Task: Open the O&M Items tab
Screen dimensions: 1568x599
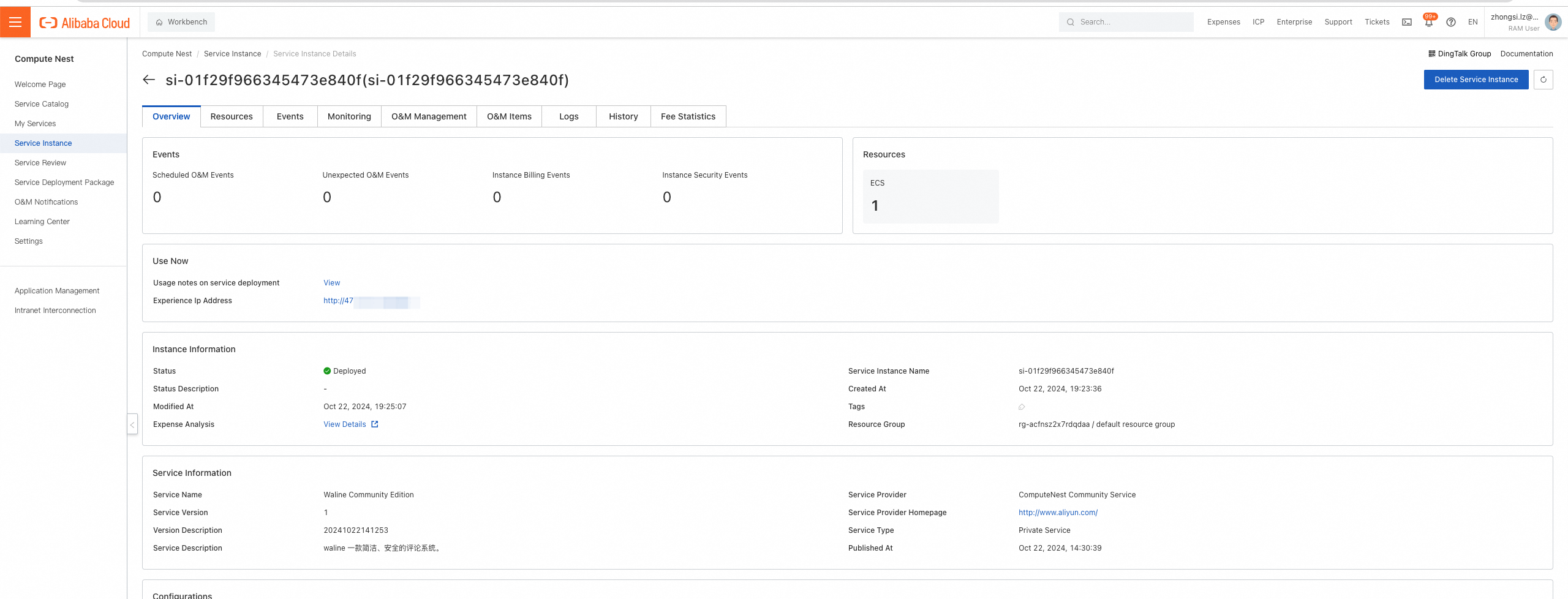Action: [509, 116]
